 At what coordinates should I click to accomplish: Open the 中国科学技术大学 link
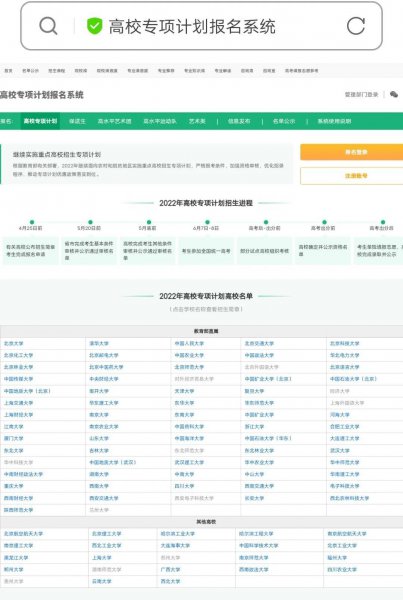259,545
